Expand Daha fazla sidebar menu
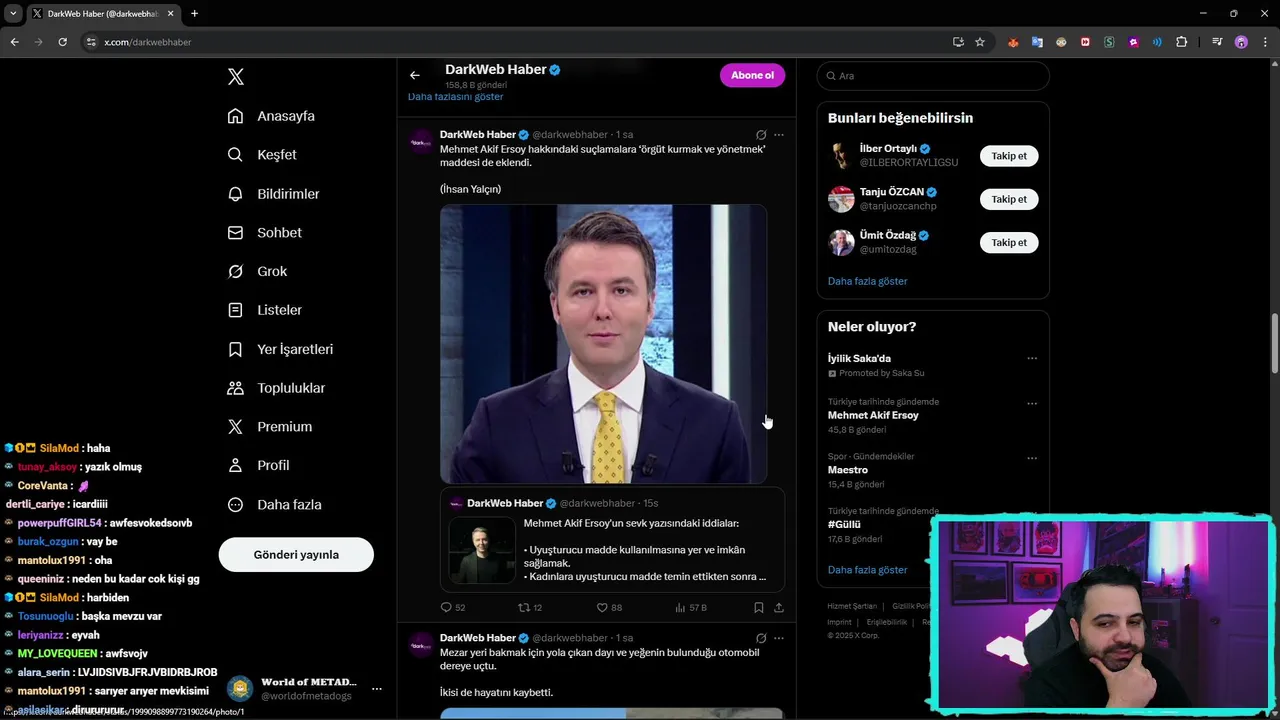Viewport: 1280px width, 720px height. click(x=274, y=505)
